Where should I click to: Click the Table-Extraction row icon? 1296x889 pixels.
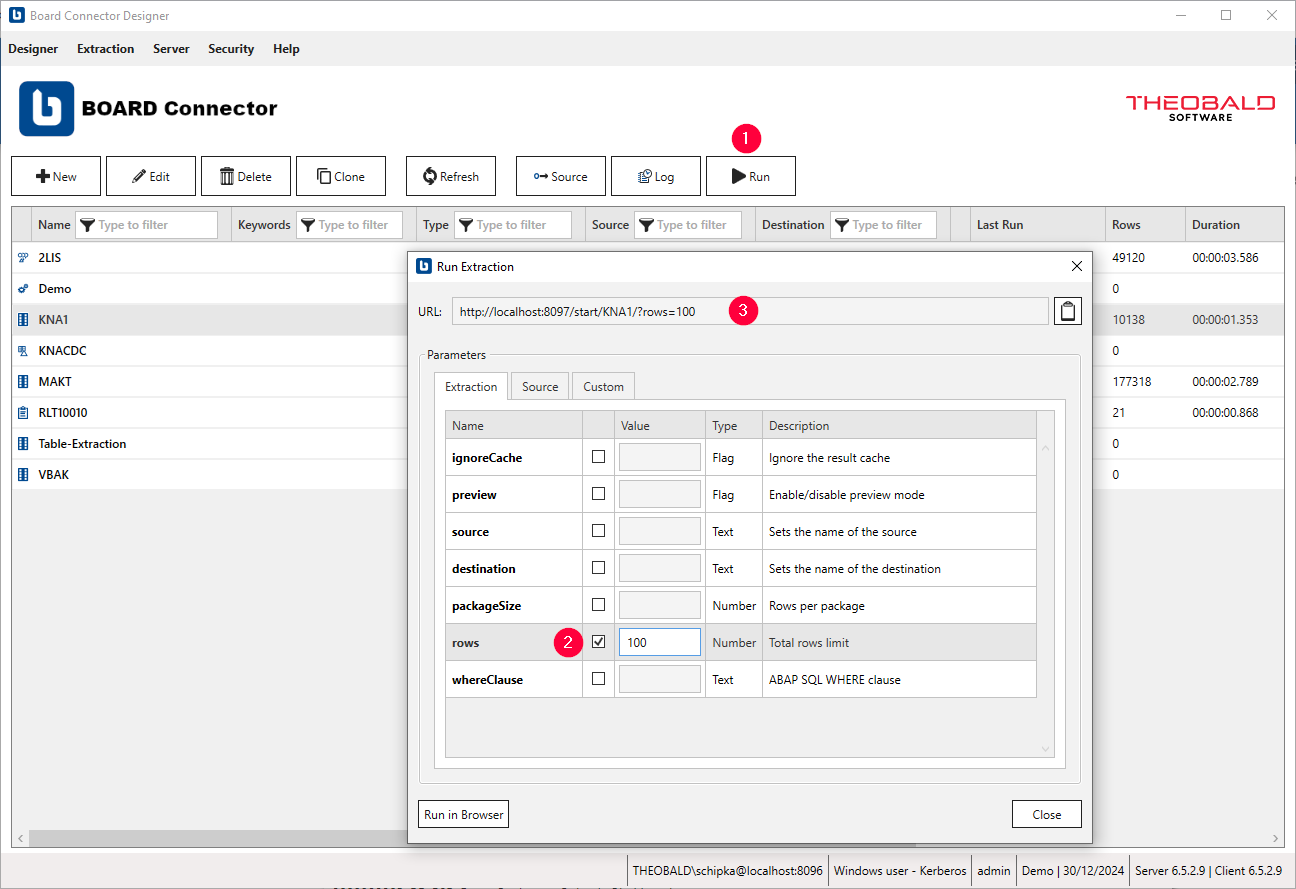click(23, 443)
